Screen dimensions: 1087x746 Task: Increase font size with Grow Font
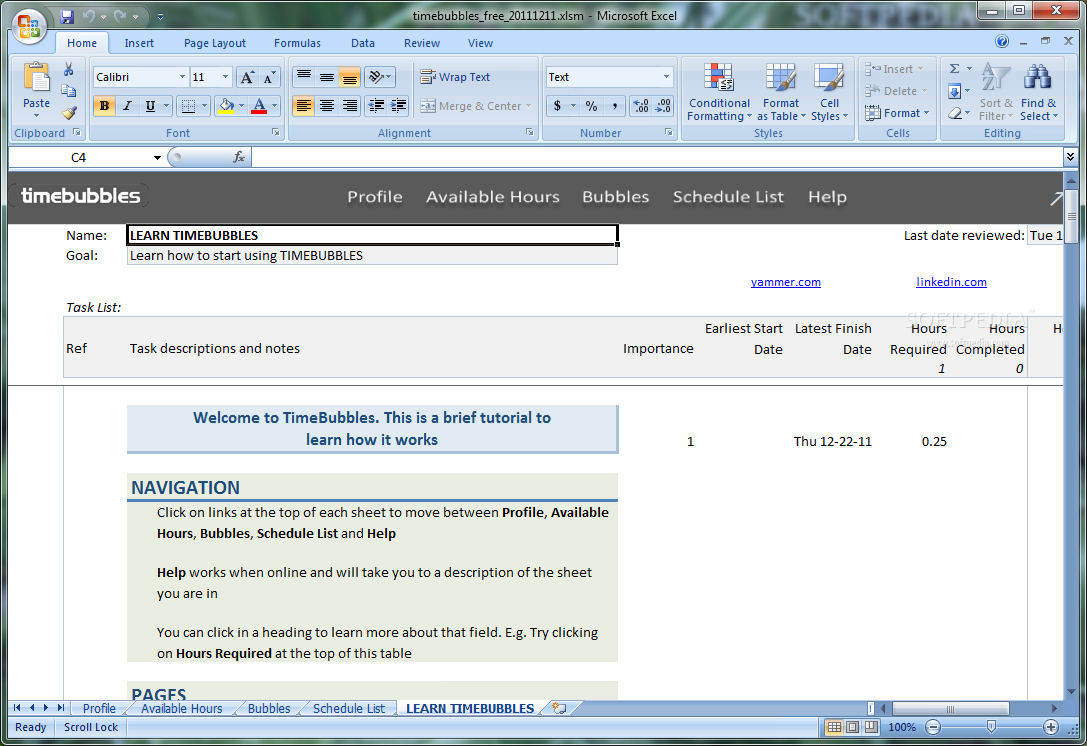(247, 77)
